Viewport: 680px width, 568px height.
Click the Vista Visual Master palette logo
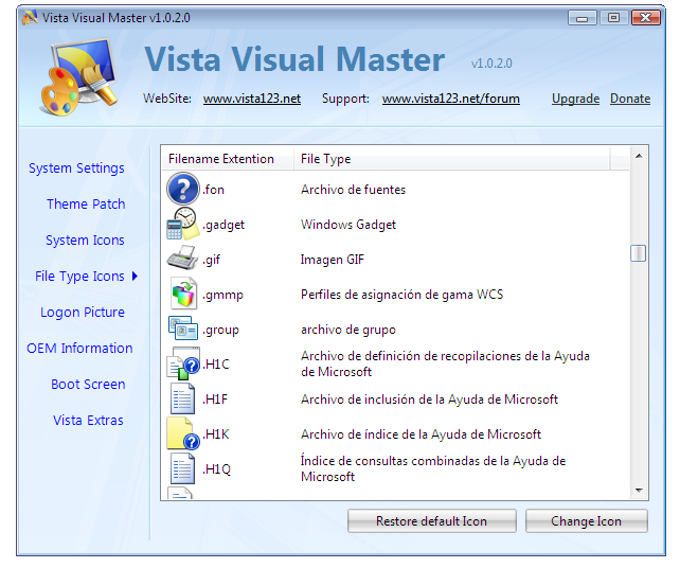tap(79, 77)
